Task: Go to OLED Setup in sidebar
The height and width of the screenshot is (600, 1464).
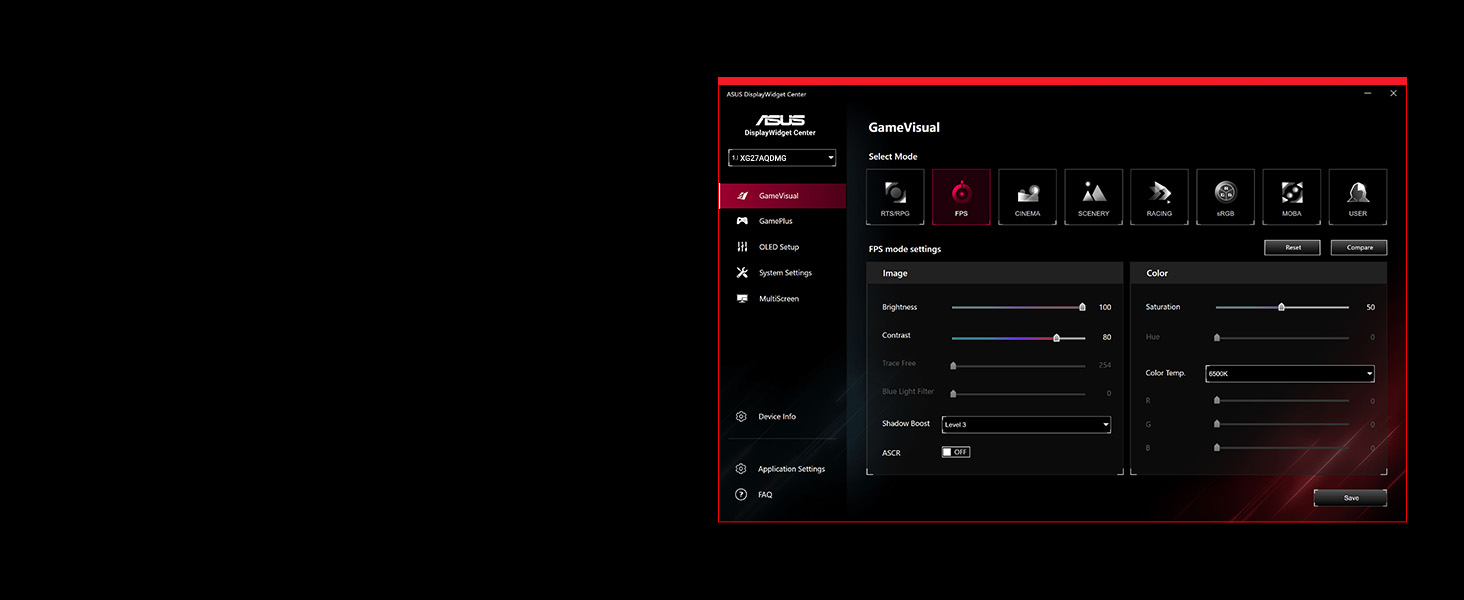Action: click(778, 247)
